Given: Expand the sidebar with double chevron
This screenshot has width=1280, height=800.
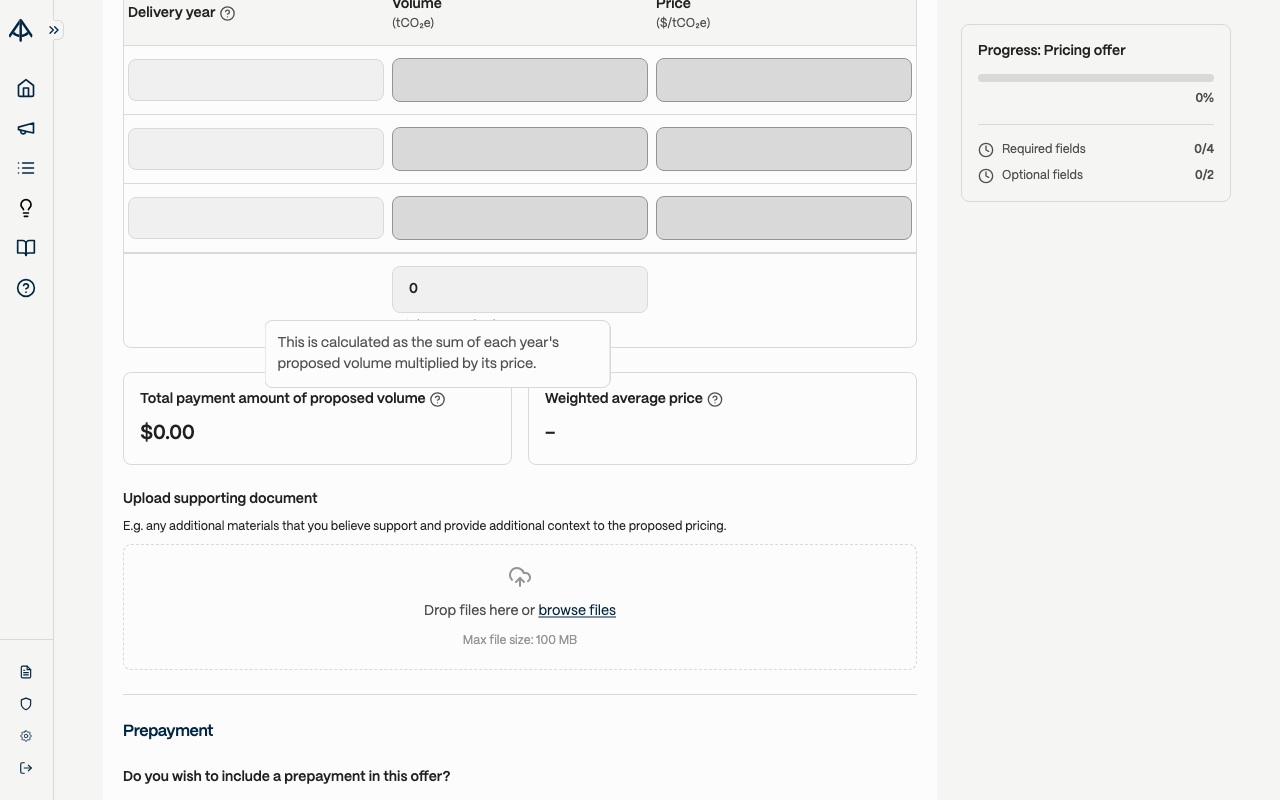Looking at the screenshot, I should coord(55,30).
